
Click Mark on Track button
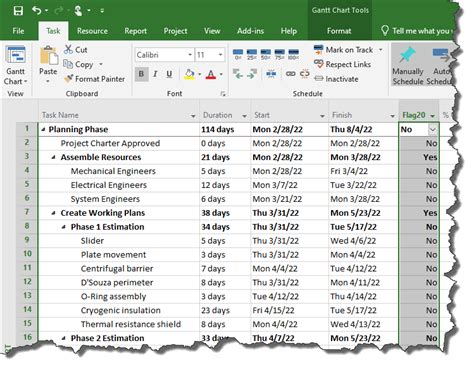(343, 50)
